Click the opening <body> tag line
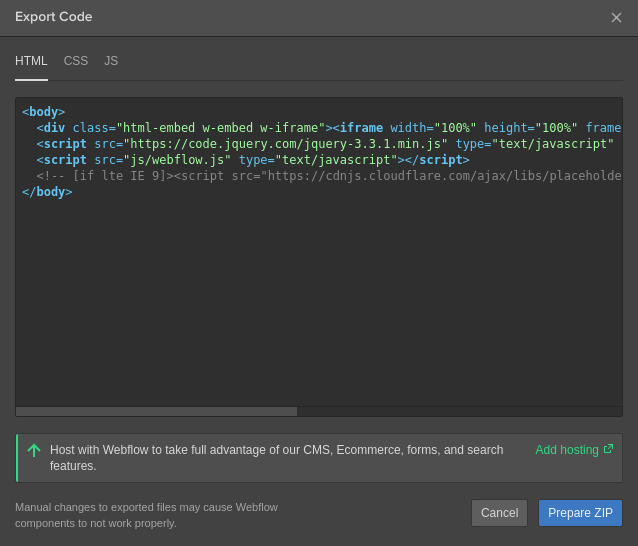Image resolution: width=638 pixels, height=546 pixels. (44, 112)
